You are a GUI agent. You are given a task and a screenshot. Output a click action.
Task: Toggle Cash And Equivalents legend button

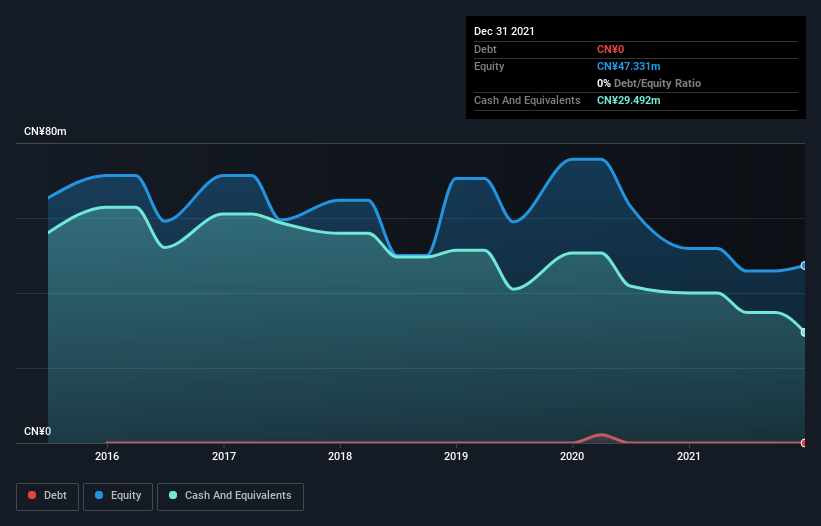pyautogui.click(x=230, y=496)
